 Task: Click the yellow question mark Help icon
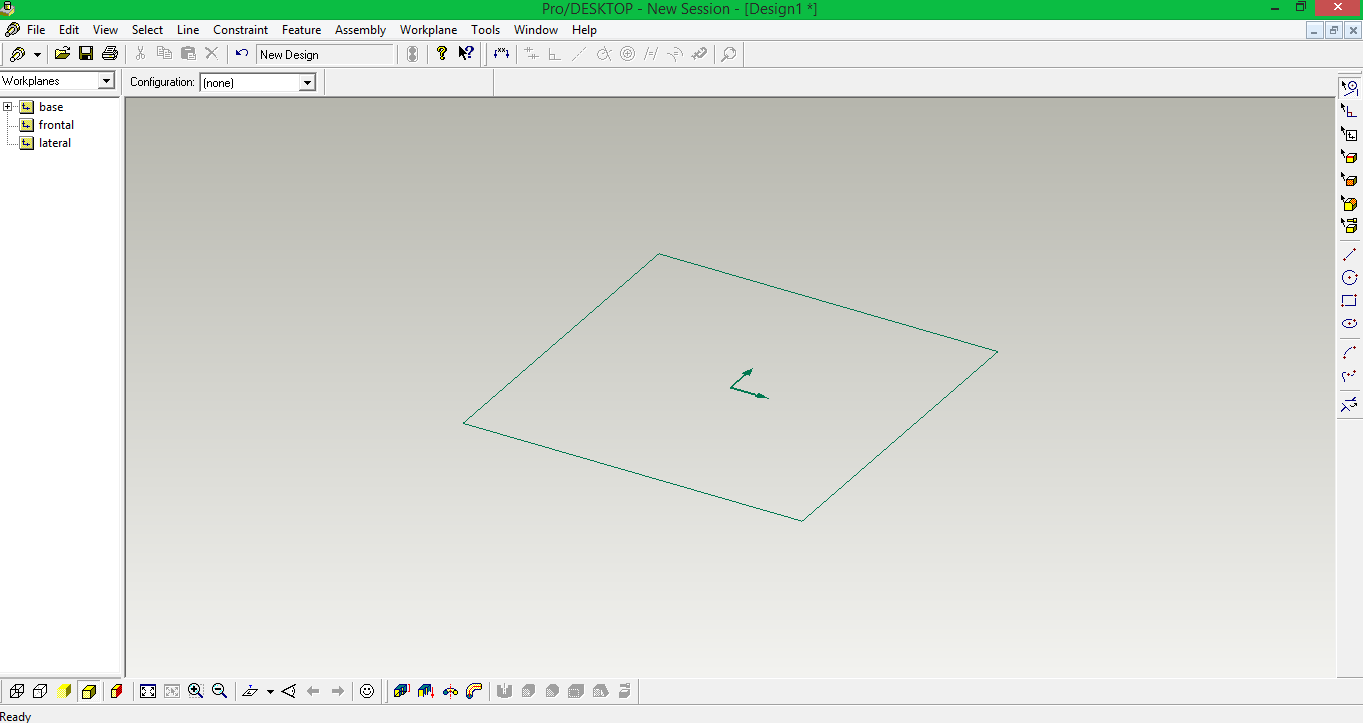click(442, 54)
